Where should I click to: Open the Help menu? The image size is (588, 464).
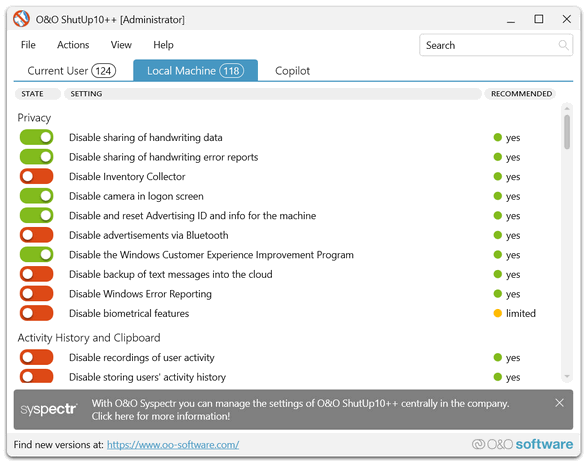164,45
